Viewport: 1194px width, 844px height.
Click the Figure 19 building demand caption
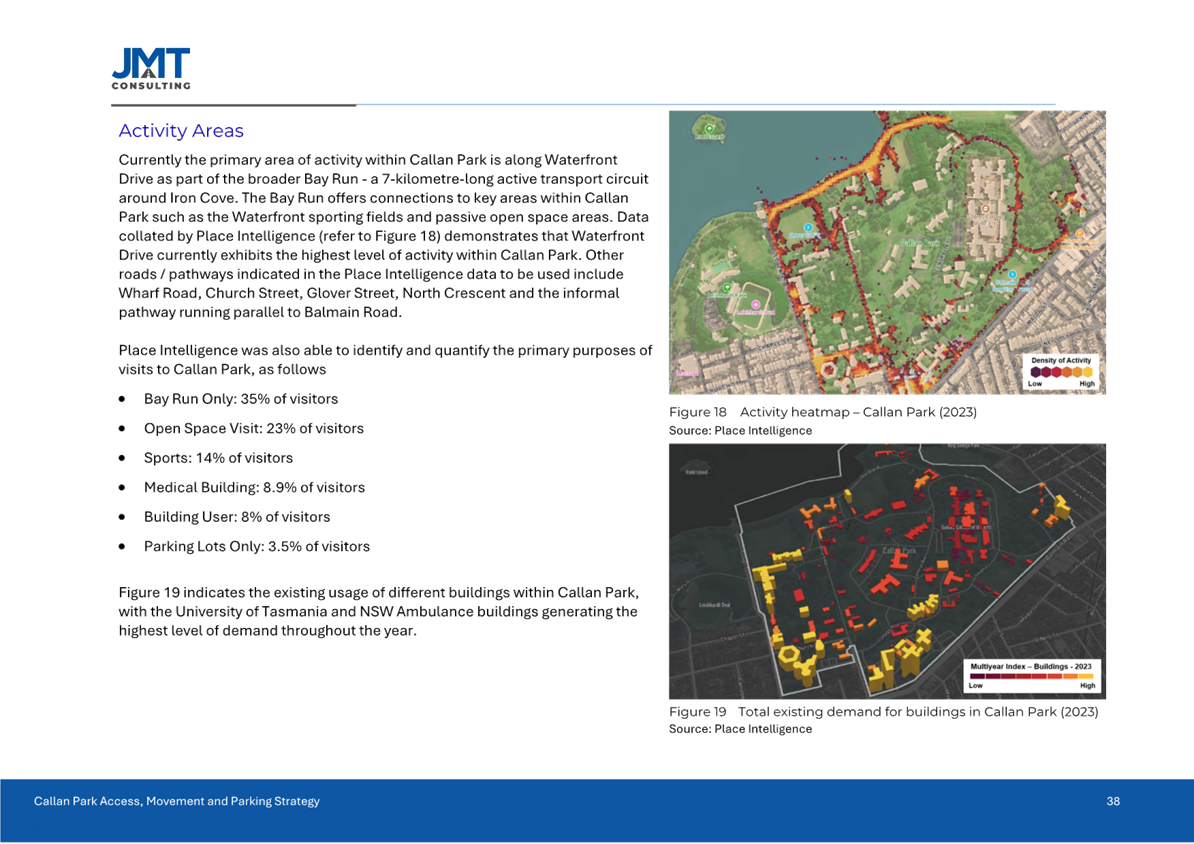(884, 711)
